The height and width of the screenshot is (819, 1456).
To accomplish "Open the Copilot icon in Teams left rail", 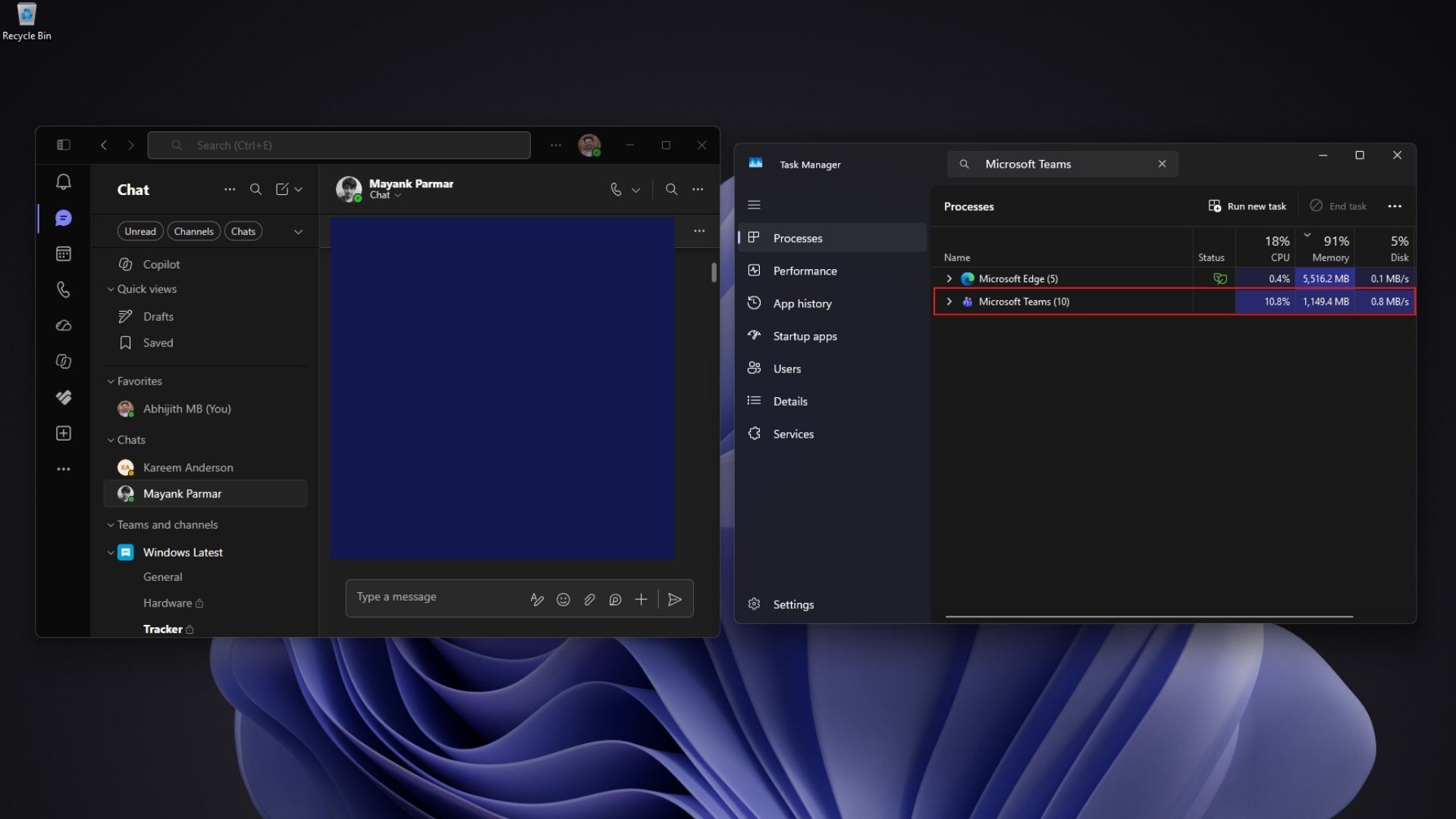I will [x=64, y=362].
